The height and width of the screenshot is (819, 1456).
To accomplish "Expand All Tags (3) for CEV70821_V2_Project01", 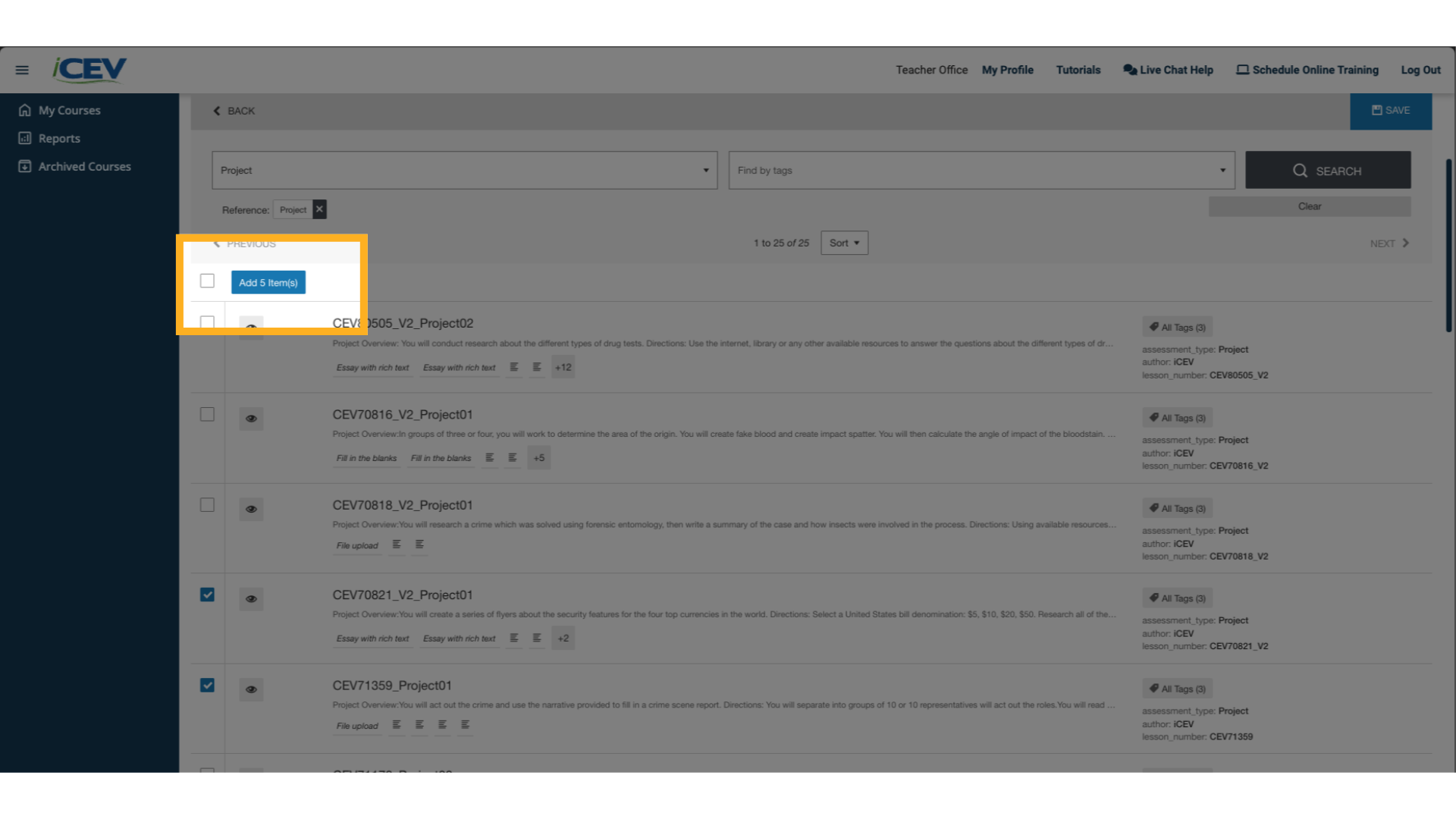I will click(x=1177, y=598).
